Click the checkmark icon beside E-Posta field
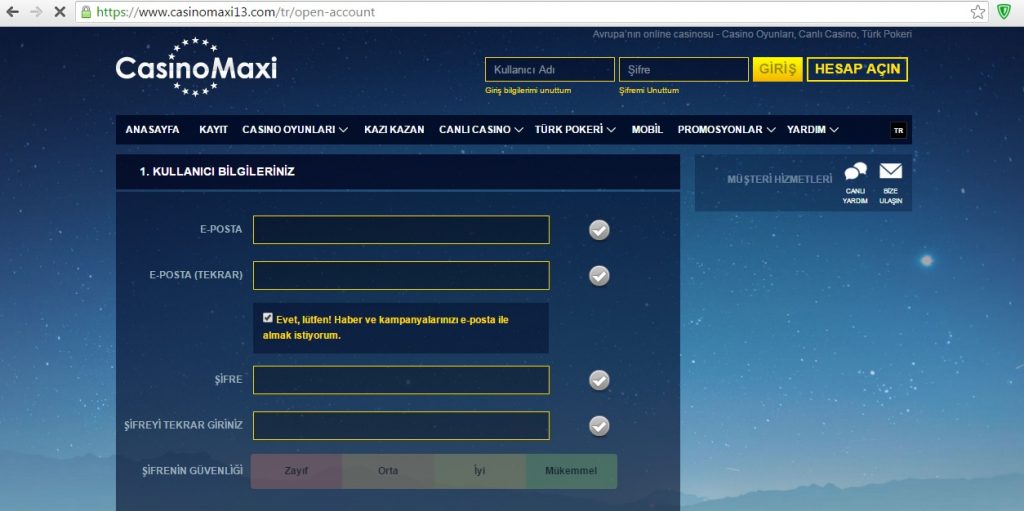The width and height of the screenshot is (1024, 511). (x=599, y=230)
